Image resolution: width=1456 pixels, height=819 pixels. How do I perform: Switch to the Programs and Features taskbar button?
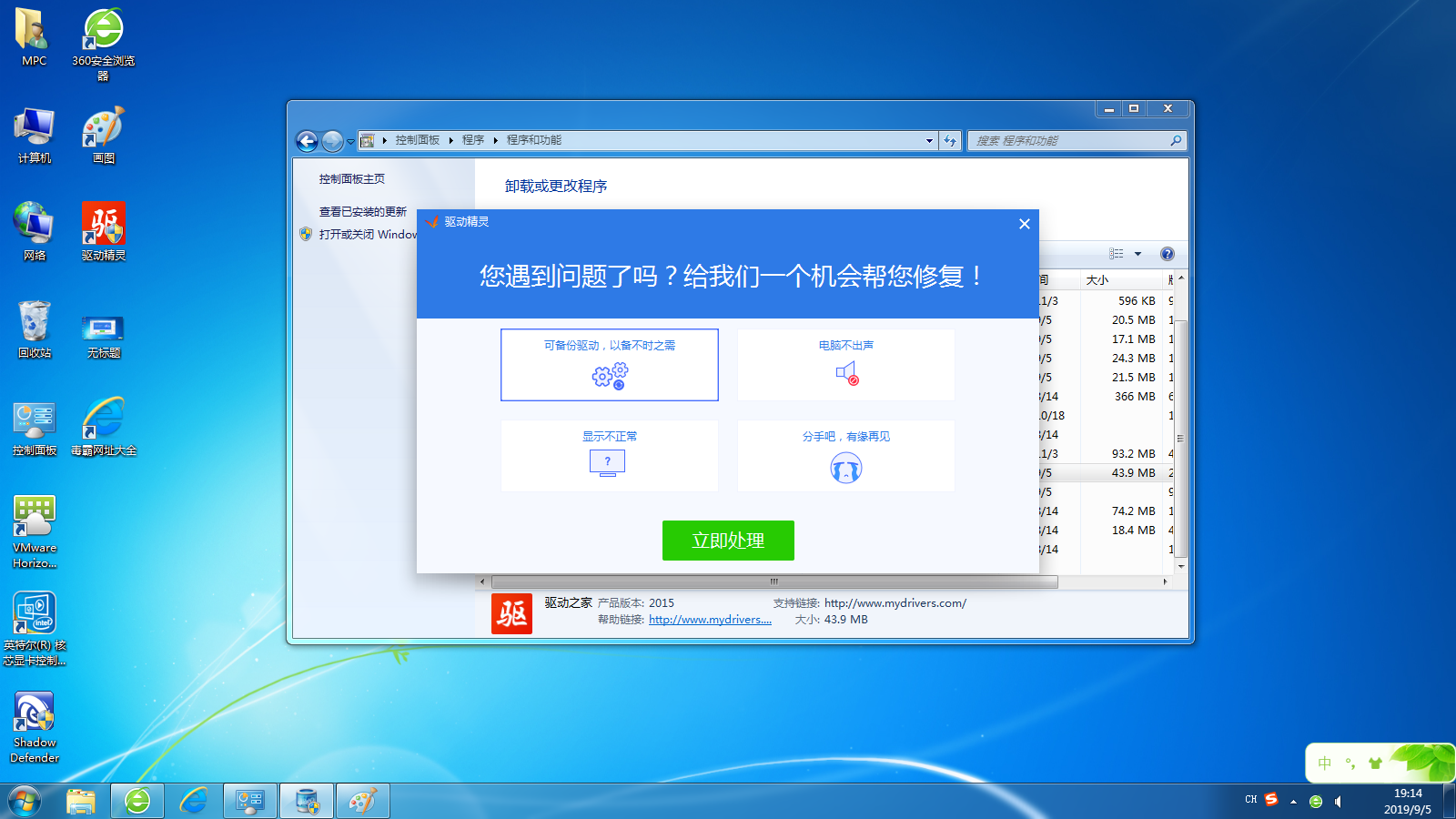[307, 802]
